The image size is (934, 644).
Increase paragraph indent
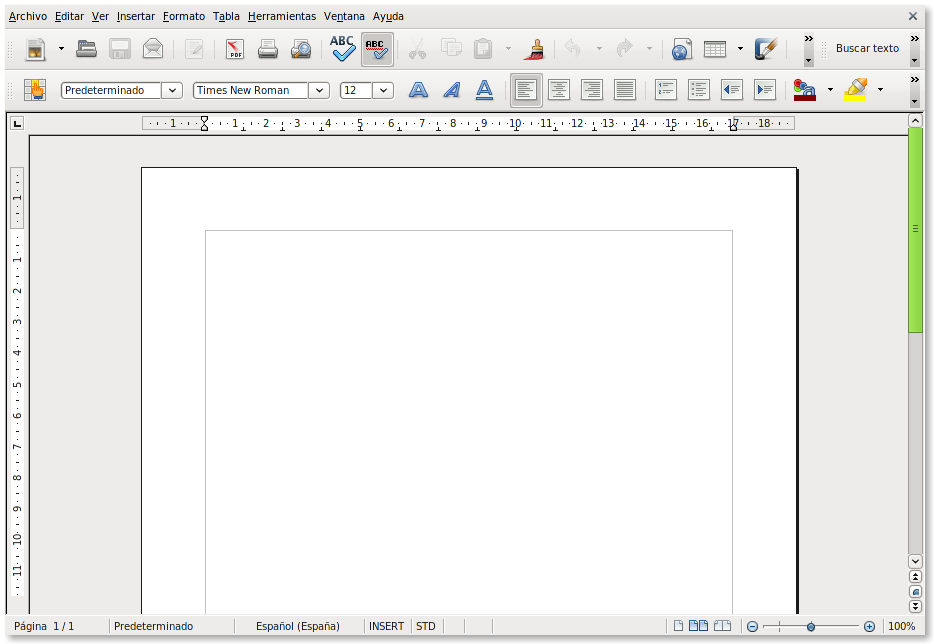point(765,90)
